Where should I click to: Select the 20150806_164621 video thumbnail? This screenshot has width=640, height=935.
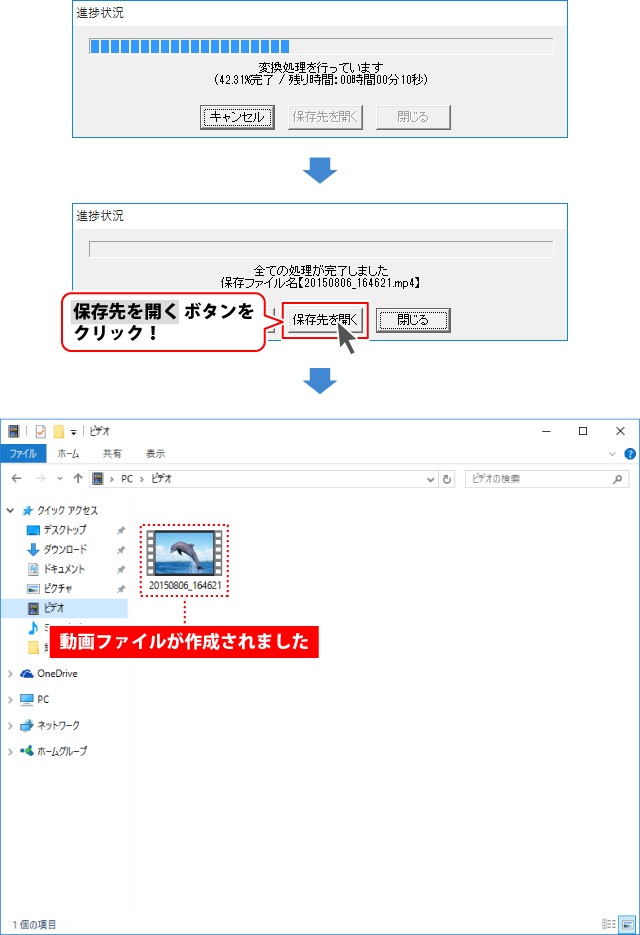click(184, 553)
